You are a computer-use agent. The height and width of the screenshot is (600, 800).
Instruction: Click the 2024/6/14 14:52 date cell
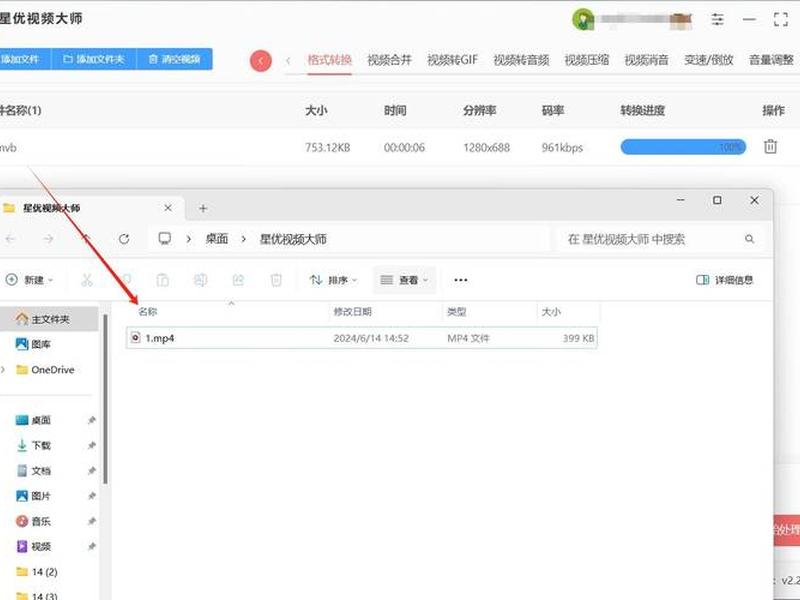tap(371, 338)
